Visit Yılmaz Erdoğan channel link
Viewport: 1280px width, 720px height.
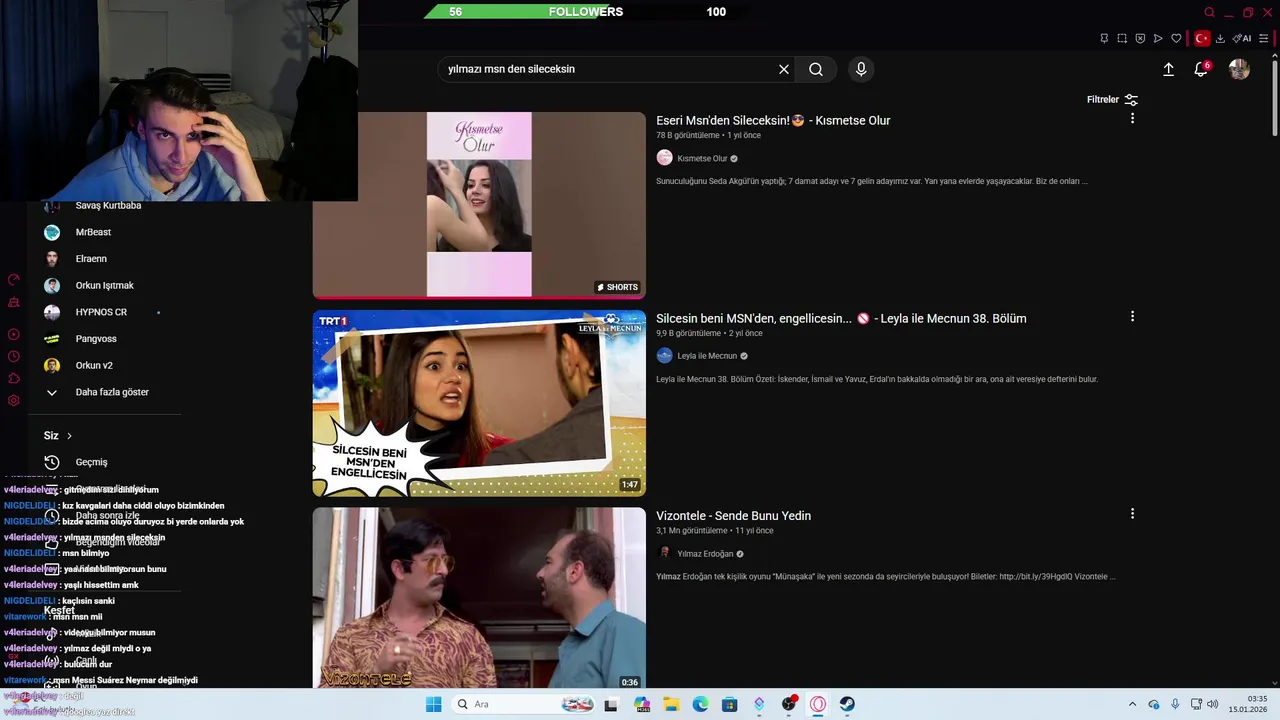click(x=705, y=554)
